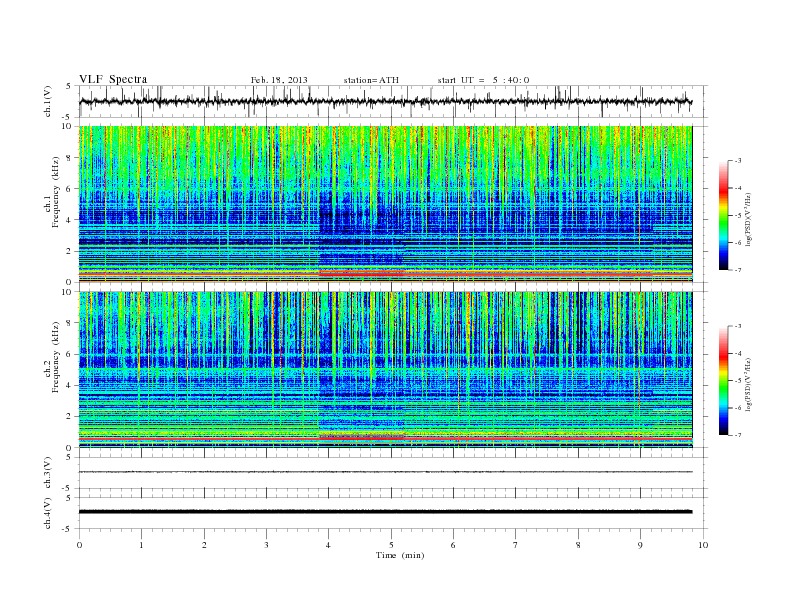Click inside the ch.2 spectrogram panel
Viewport: 792px width, 612px height.
click(x=385, y=370)
